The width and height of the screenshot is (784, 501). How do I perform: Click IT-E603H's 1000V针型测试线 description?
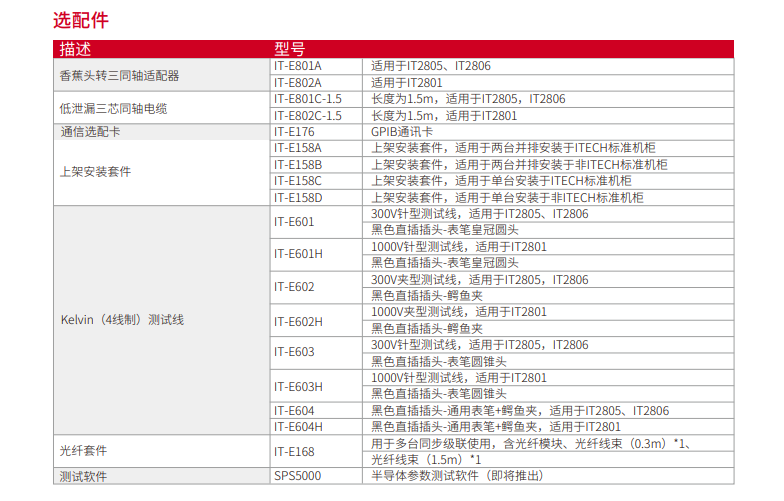point(459,378)
